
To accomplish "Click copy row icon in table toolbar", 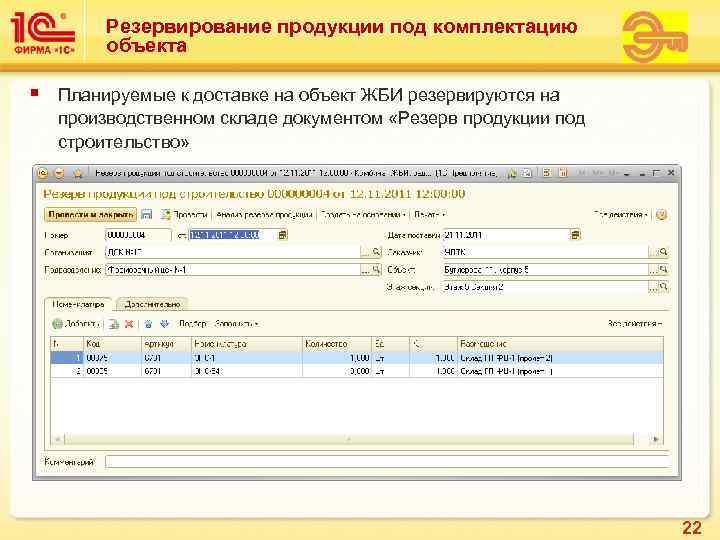I will tap(113, 324).
